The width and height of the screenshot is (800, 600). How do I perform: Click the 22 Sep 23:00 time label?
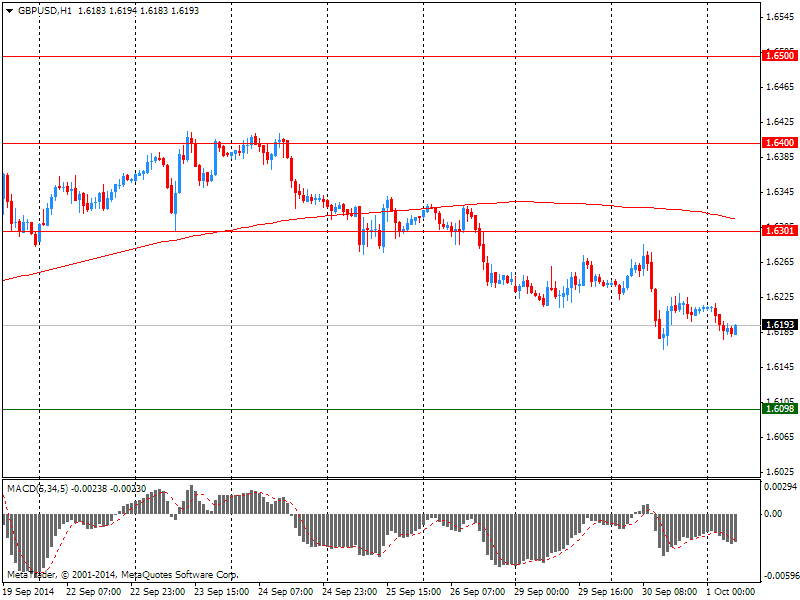[158, 592]
